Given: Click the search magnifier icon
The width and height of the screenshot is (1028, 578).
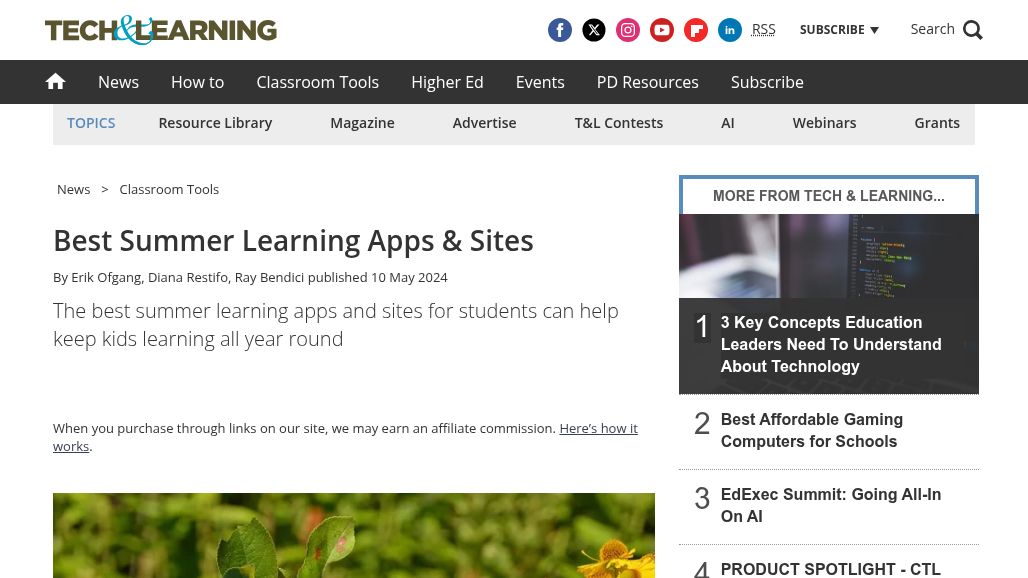Looking at the screenshot, I should click(x=972, y=30).
